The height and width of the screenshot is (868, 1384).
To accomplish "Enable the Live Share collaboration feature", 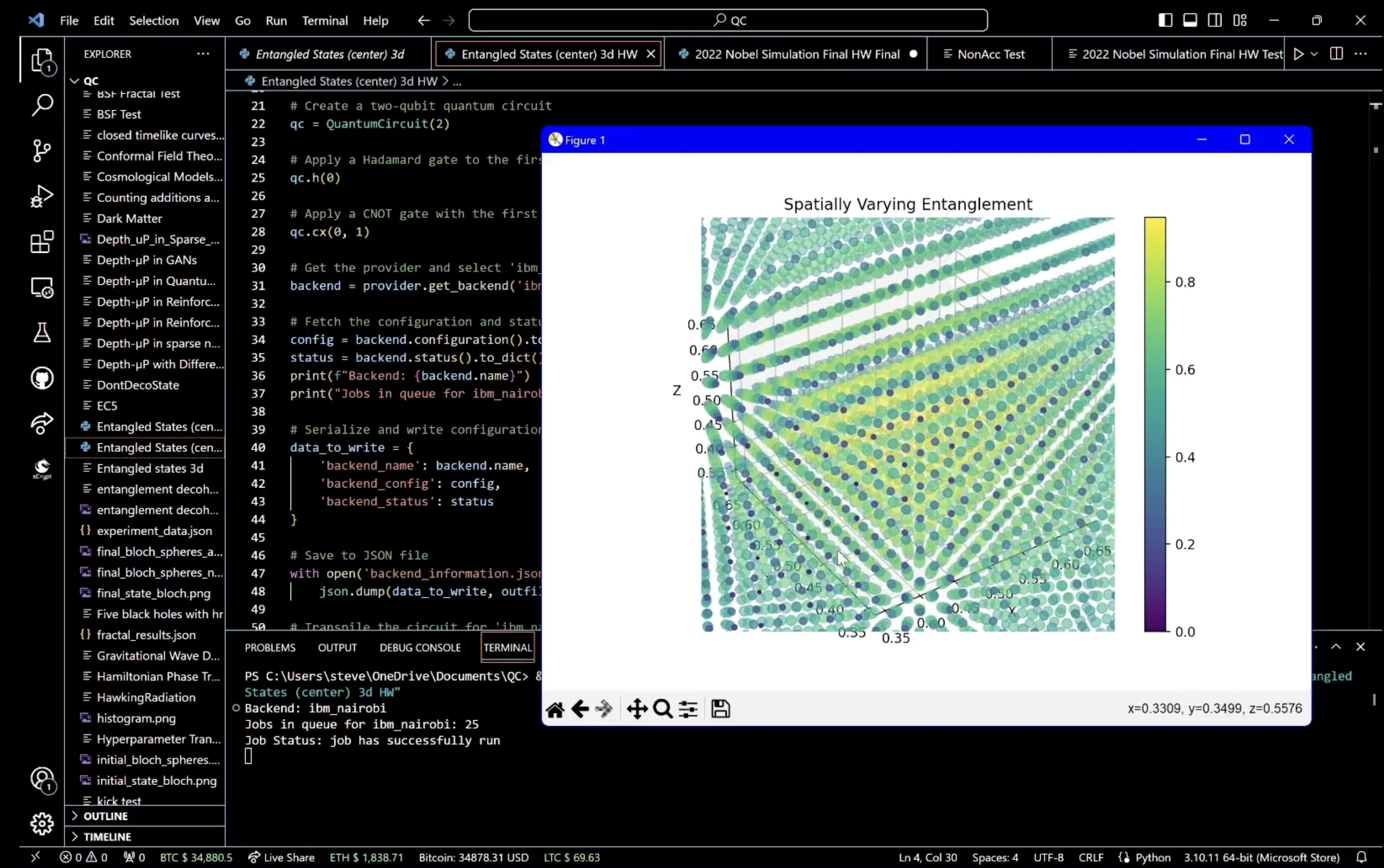I will coord(289,856).
